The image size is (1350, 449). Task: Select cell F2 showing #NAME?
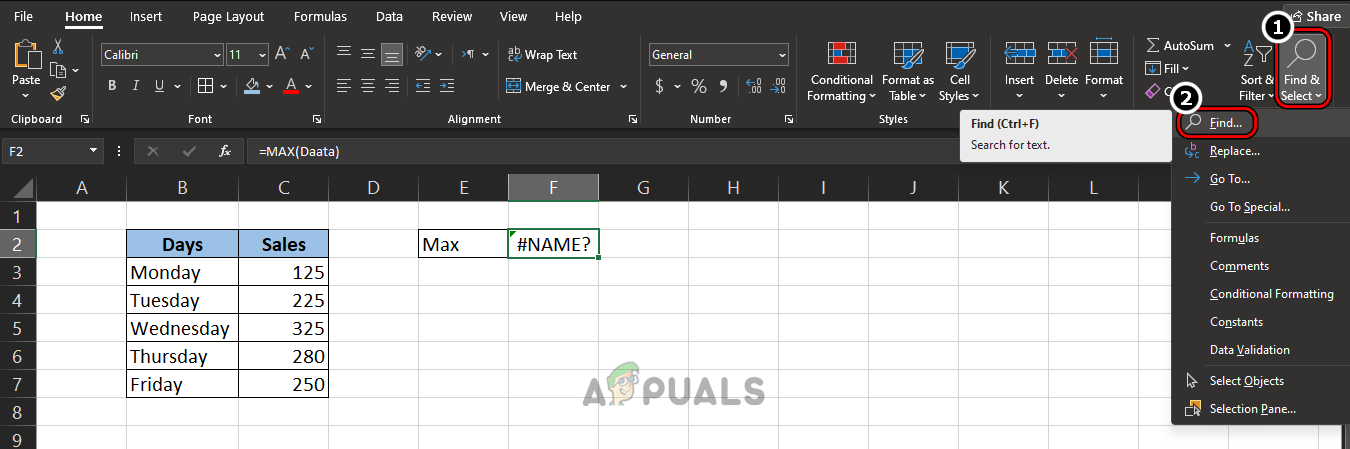(554, 243)
